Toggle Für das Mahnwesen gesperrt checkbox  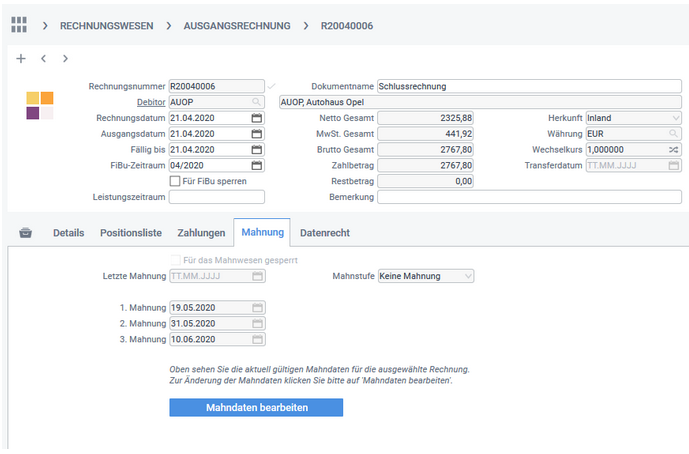[x=176, y=260]
